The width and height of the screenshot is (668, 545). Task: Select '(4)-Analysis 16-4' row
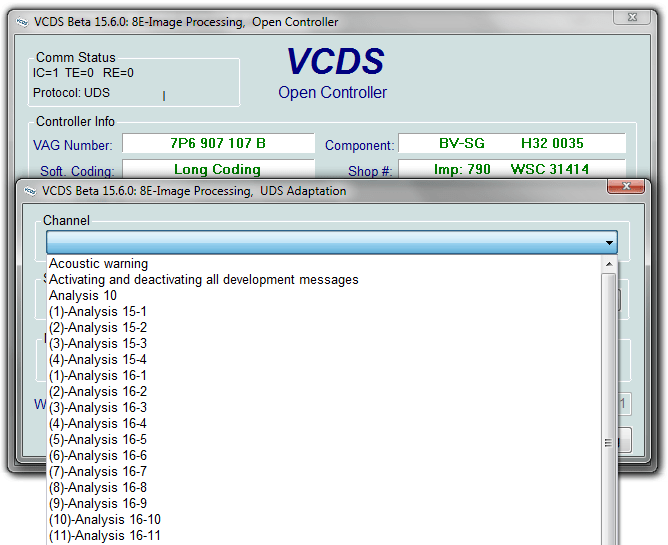click(324, 423)
